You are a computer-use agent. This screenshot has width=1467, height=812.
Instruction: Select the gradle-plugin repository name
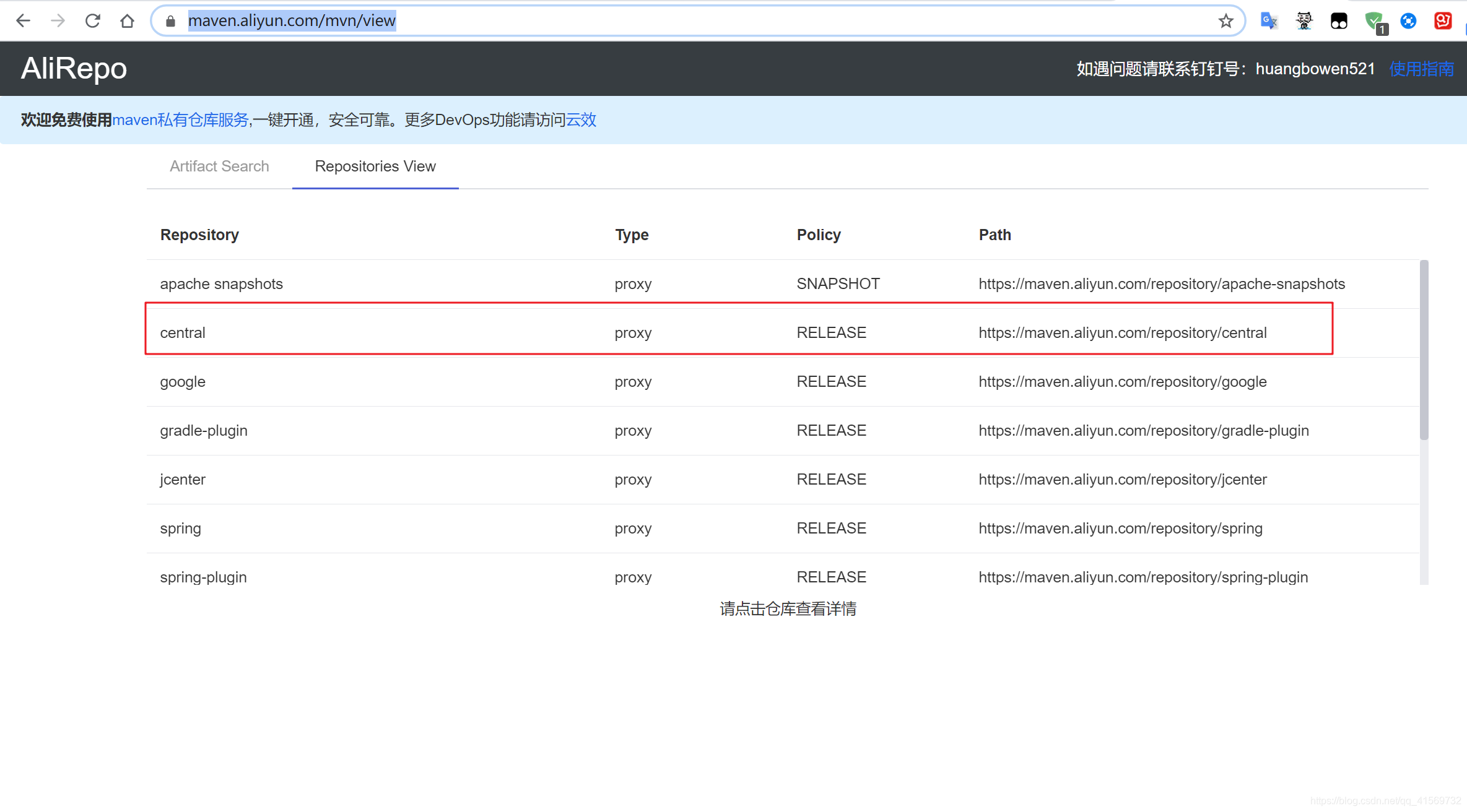pos(204,431)
